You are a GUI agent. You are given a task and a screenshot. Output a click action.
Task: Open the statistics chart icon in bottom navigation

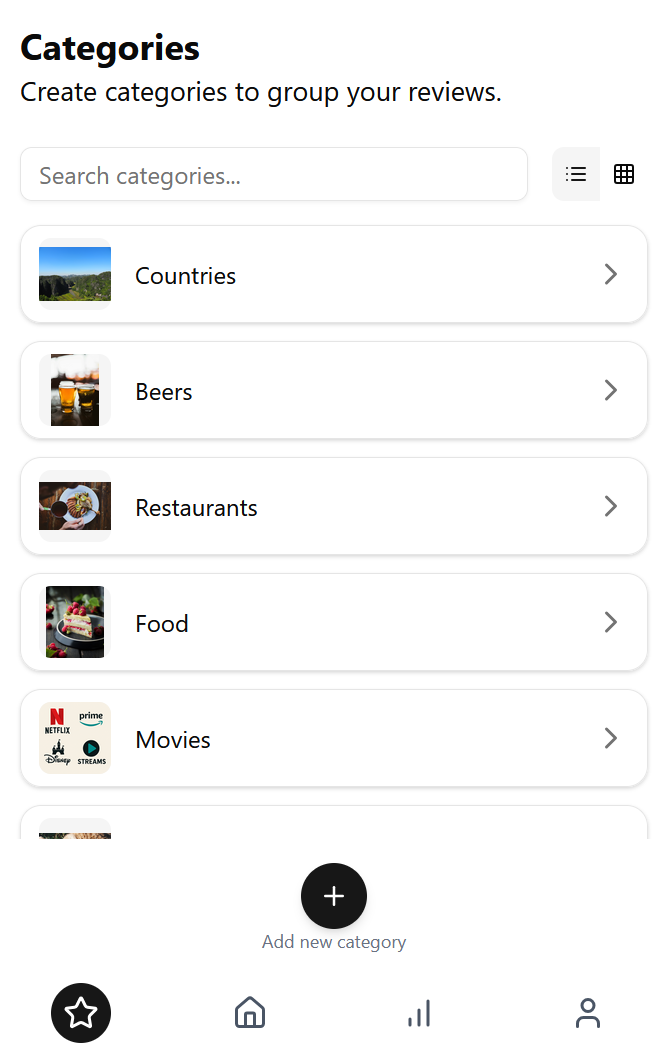(419, 1012)
